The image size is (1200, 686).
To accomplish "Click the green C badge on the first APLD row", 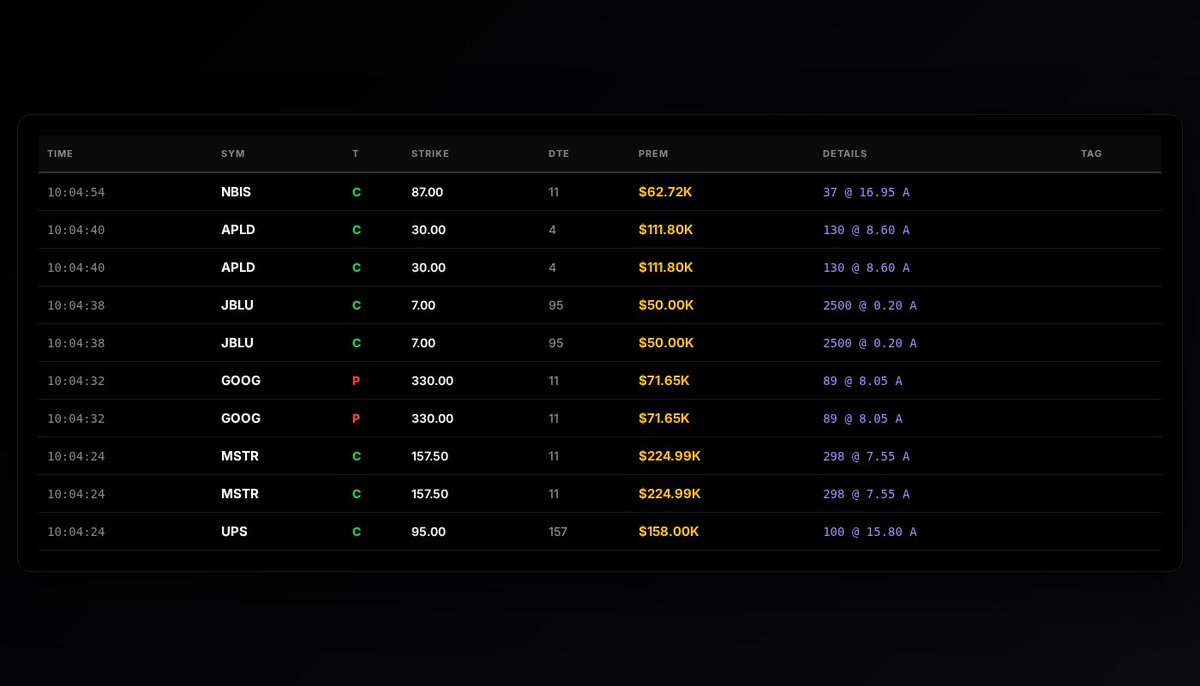I will pyautogui.click(x=356, y=230).
